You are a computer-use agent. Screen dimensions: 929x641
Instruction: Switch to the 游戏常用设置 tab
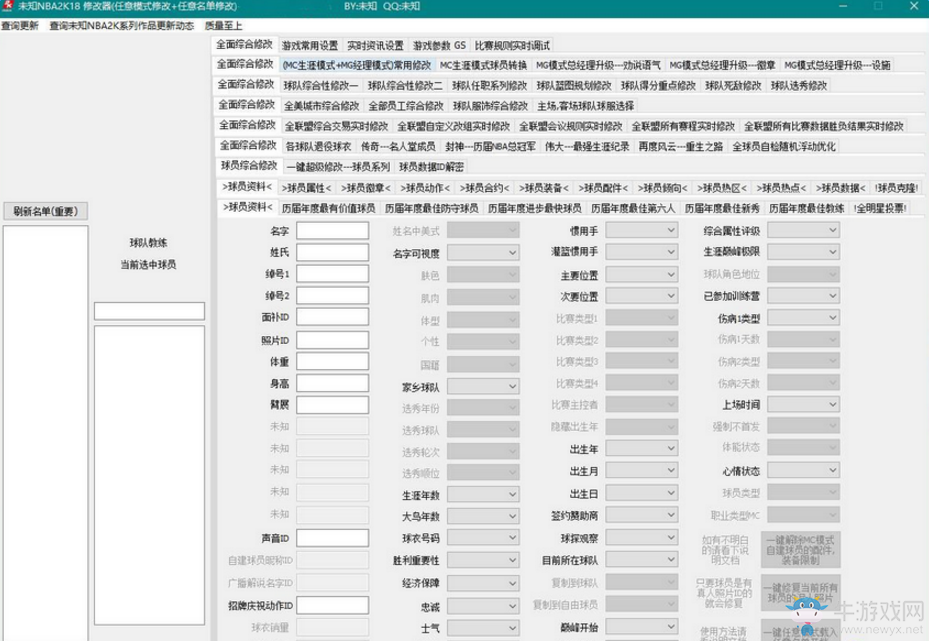(310, 46)
